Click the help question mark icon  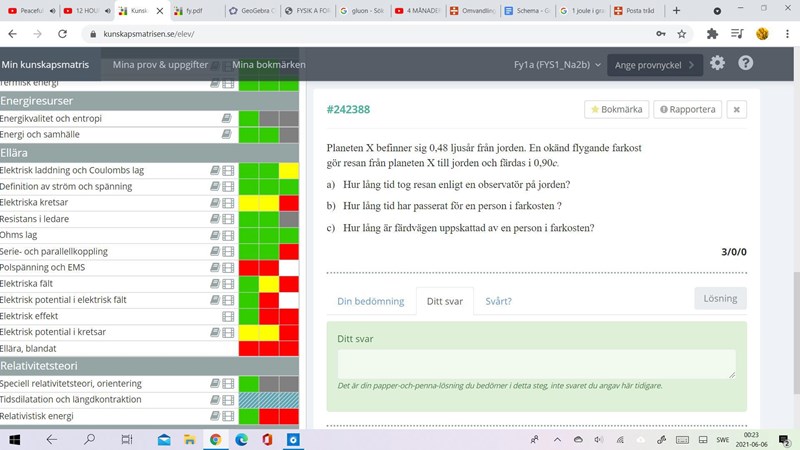point(746,63)
